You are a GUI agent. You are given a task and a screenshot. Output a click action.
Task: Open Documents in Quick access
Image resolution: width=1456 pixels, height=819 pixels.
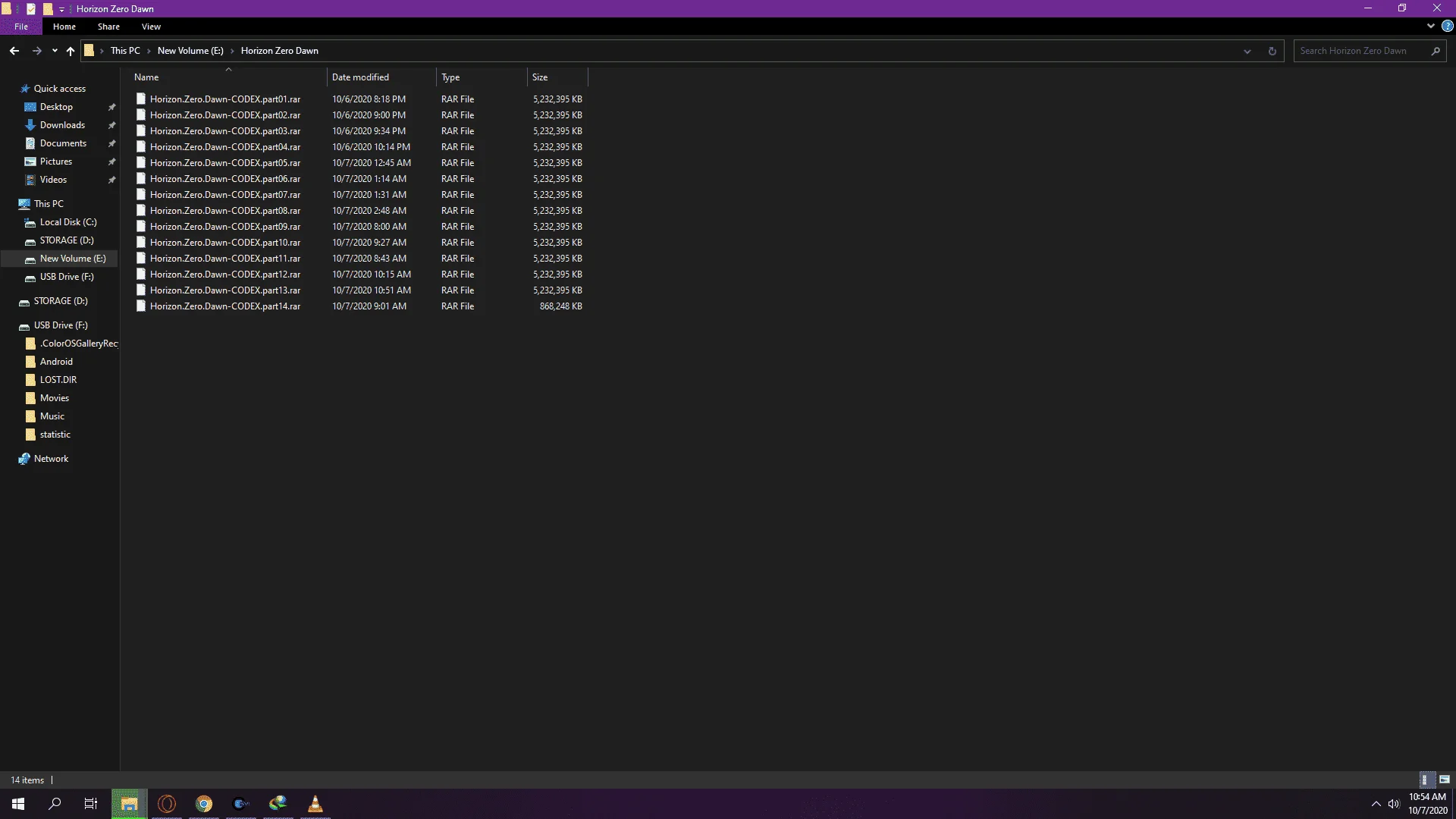pyautogui.click(x=63, y=143)
